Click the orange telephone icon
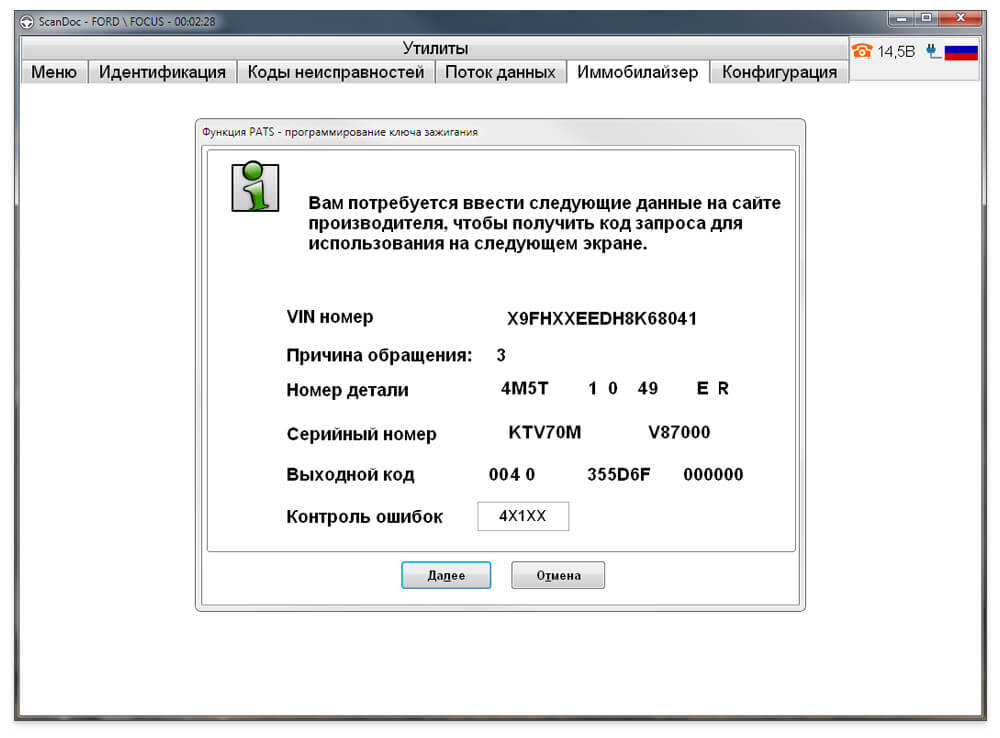Image resolution: width=1000 pixels, height=738 pixels. [x=862, y=51]
